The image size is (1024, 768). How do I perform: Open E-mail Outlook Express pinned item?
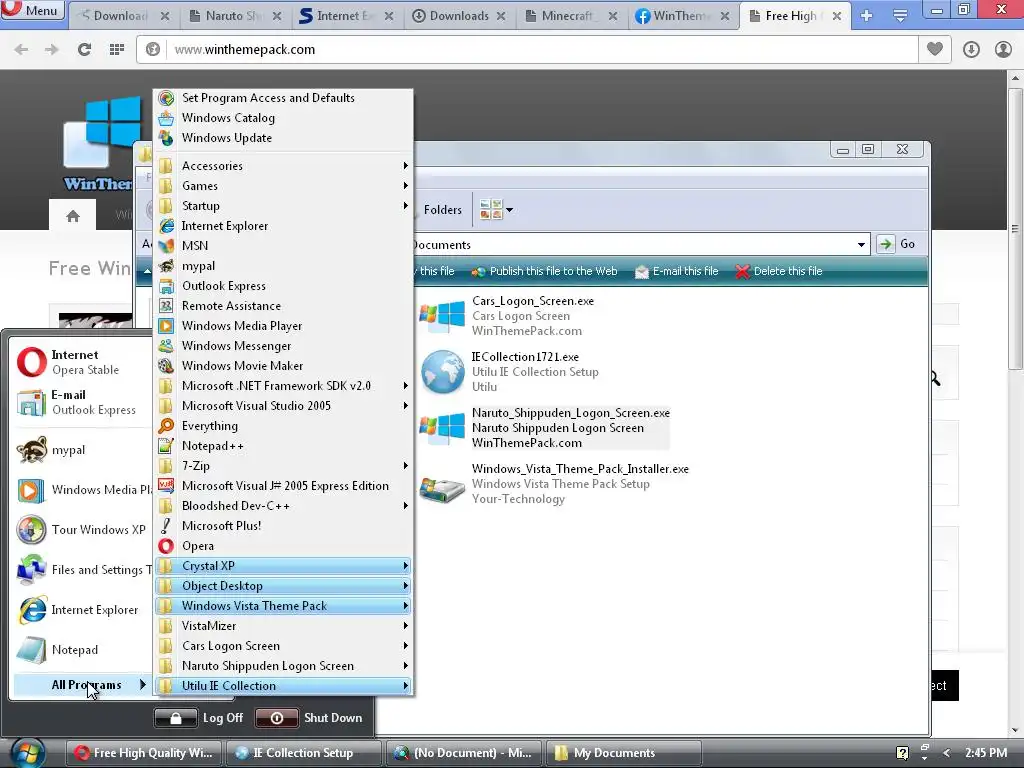(x=82, y=402)
